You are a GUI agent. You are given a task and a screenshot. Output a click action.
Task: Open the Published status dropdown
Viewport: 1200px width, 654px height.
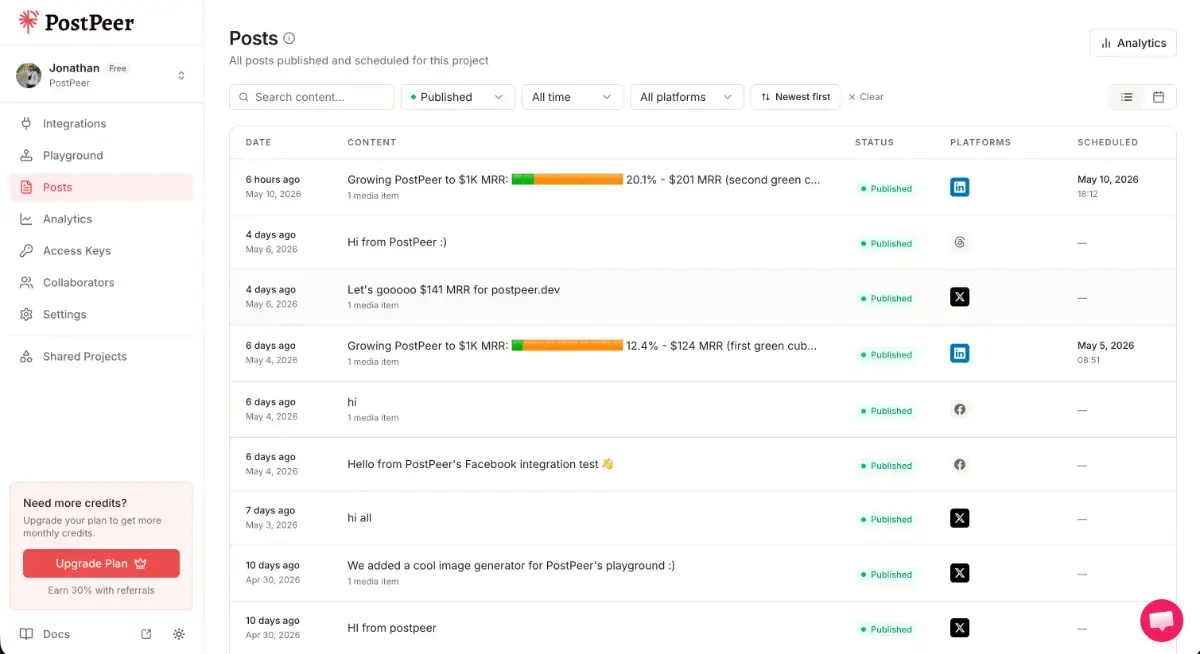[458, 97]
